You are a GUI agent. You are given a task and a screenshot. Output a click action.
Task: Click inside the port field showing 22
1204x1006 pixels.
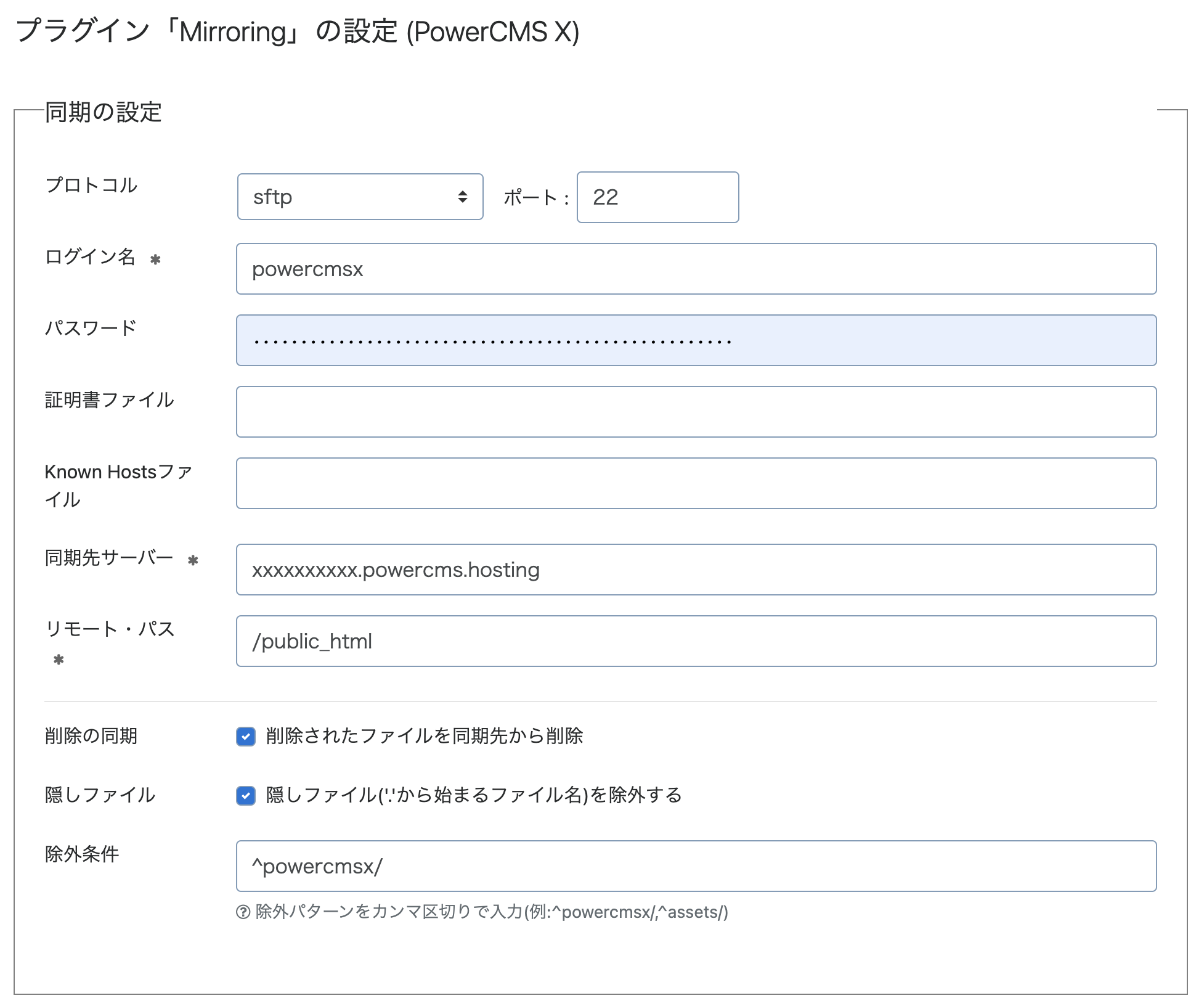pyautogui.click(x=656, y=197)
